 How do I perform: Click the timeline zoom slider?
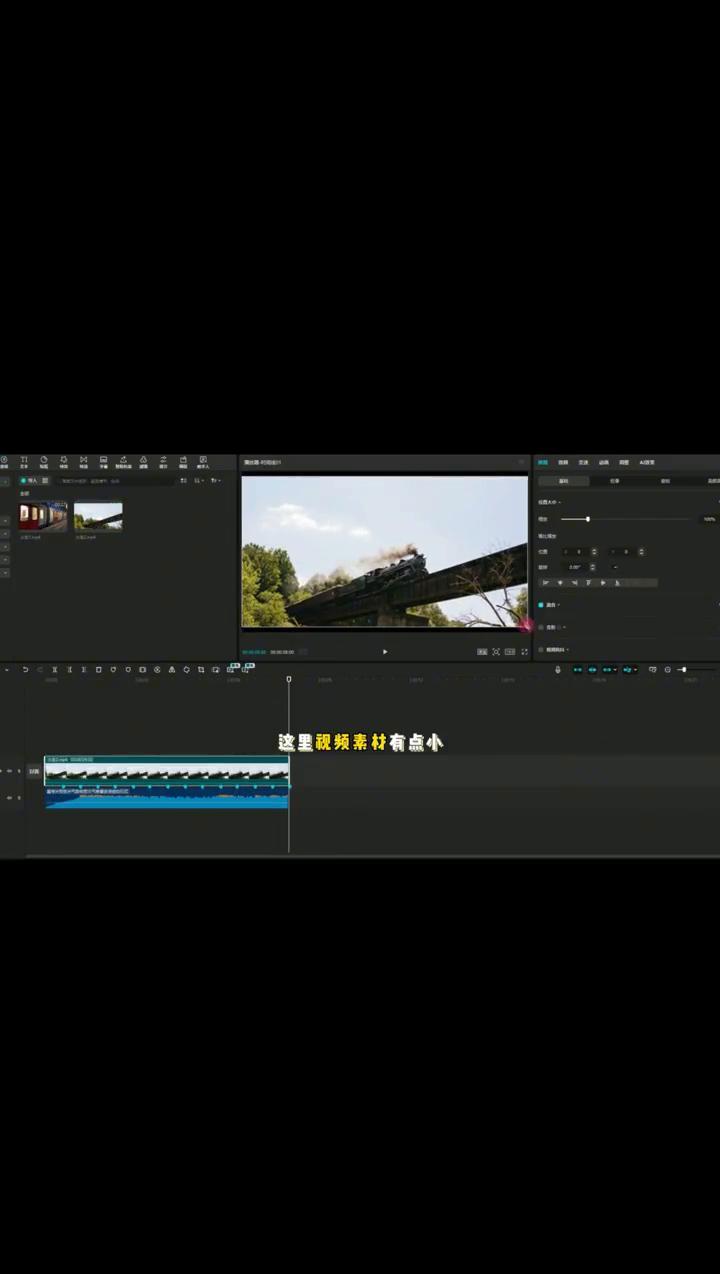(683, 669)
